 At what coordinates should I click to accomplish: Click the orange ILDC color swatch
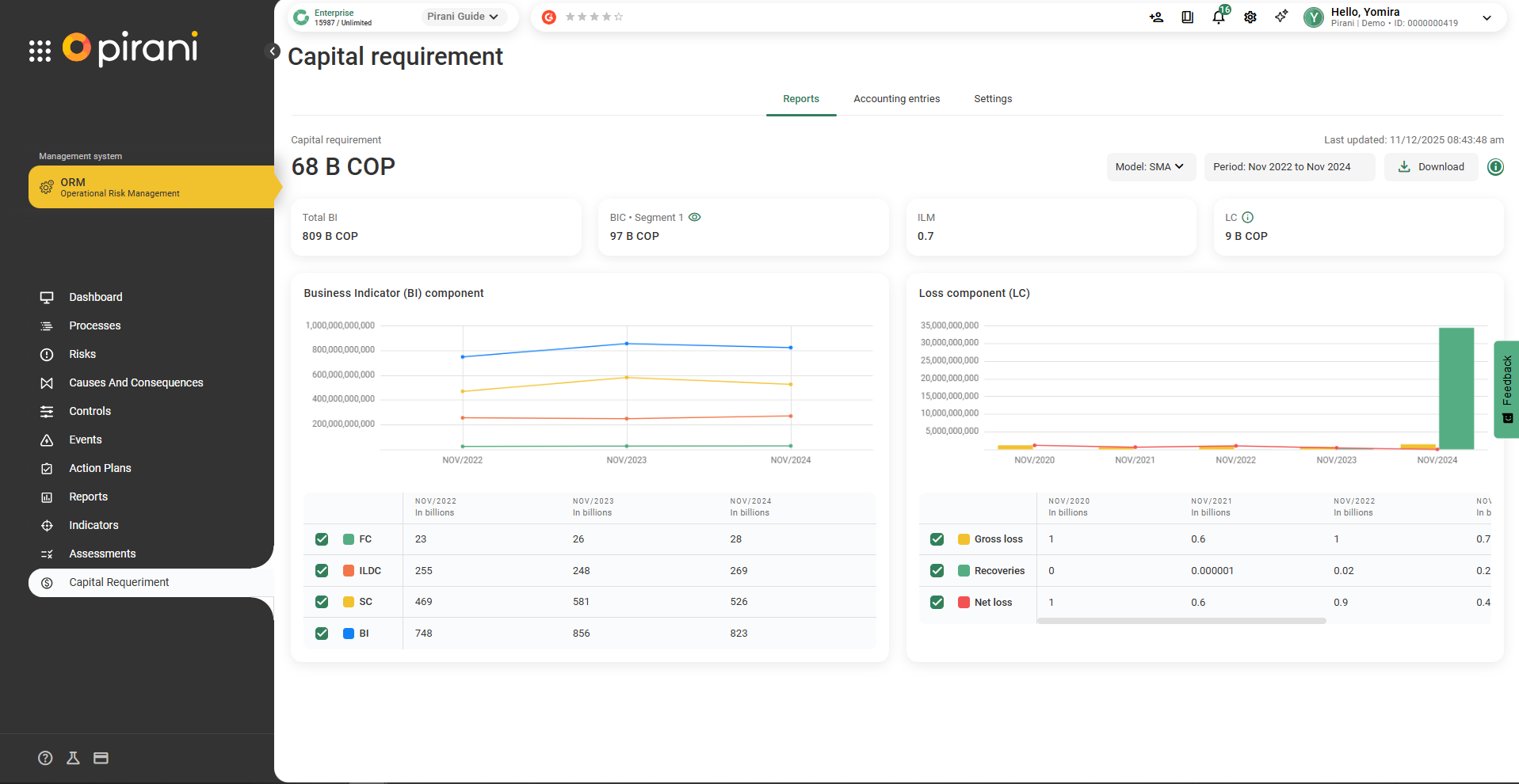(x=349, y=571)
